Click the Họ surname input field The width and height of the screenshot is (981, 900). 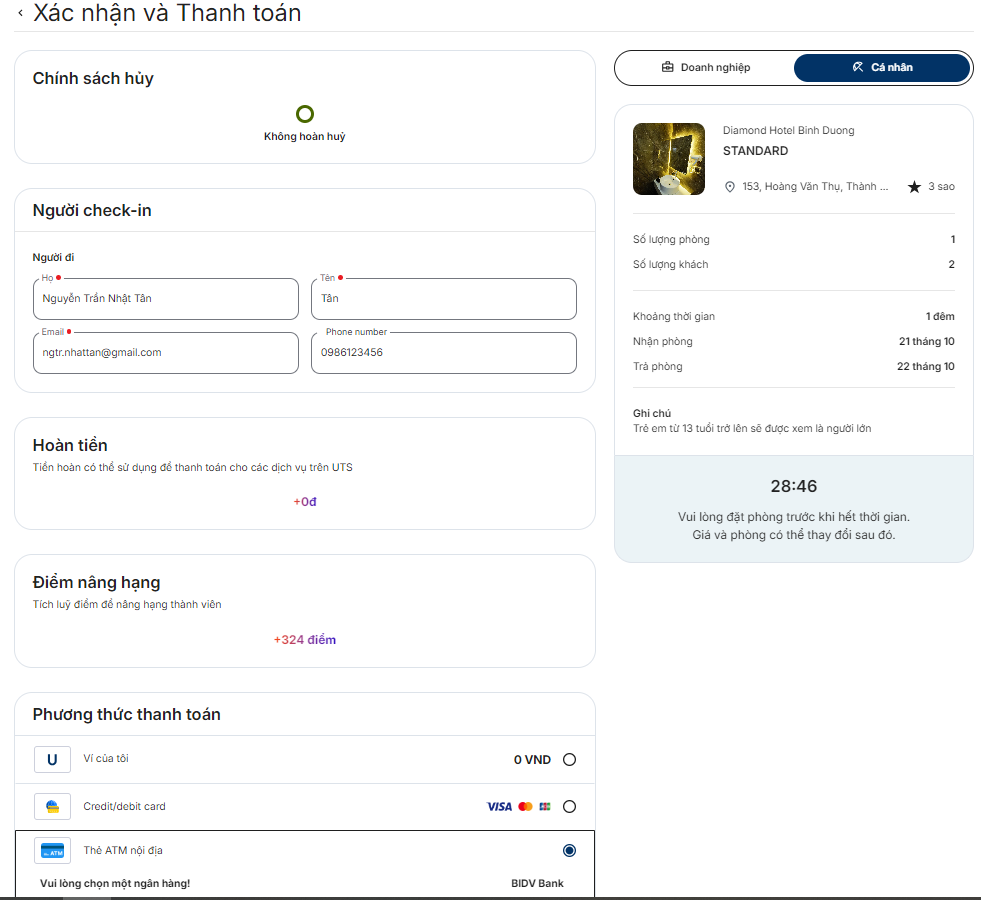[x=166, y=299]
